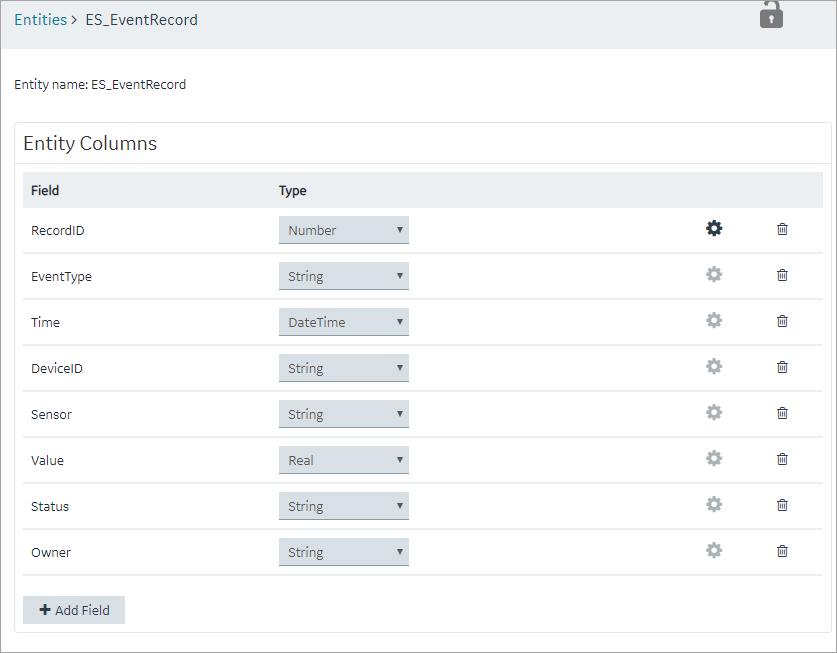
Task: Delete the RecordID field with trash icon
Action: pyautogui.click(x=782, y=229)
